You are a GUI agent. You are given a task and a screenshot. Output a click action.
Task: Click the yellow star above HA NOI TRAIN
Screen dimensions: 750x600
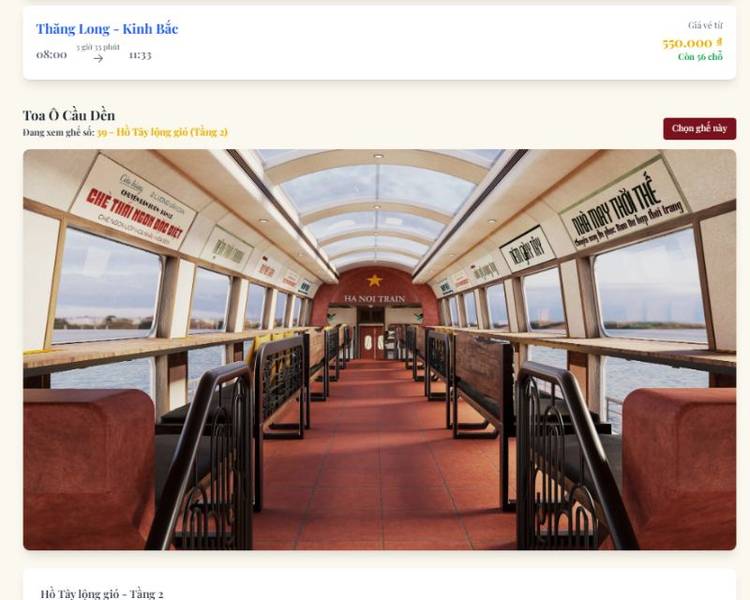pos(375,280)
